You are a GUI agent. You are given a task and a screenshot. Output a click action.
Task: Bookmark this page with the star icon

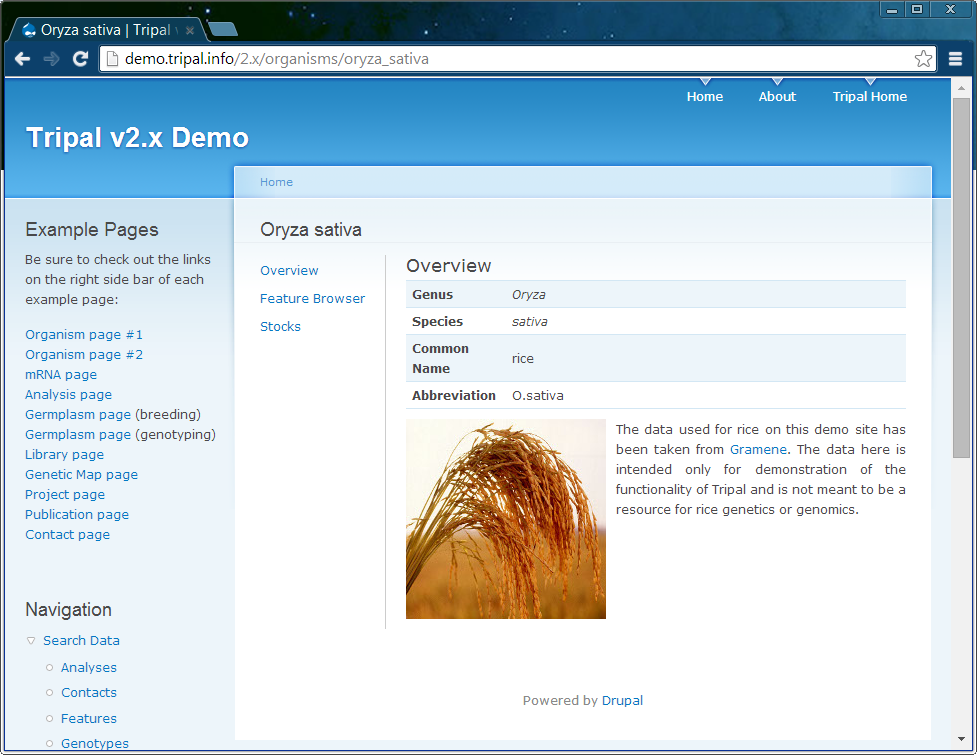pyautogui.click(x=923, y=59)
